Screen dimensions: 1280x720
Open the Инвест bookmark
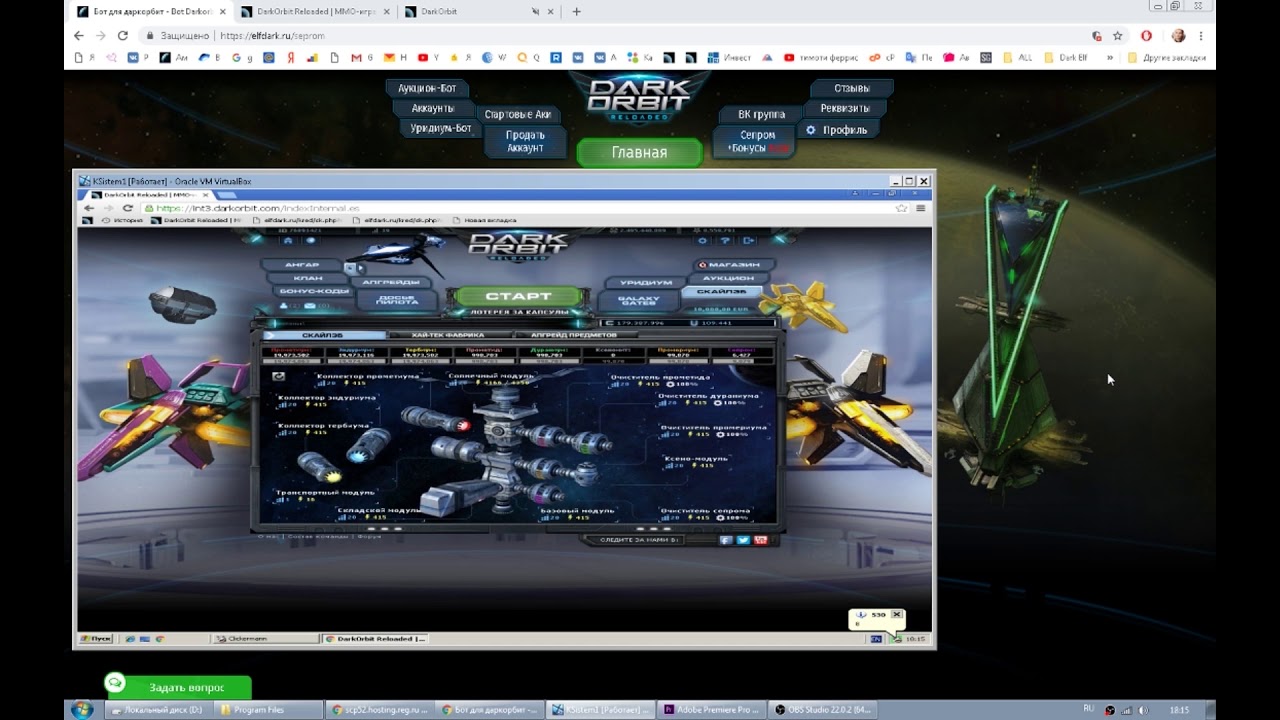(x=729, y=58)
